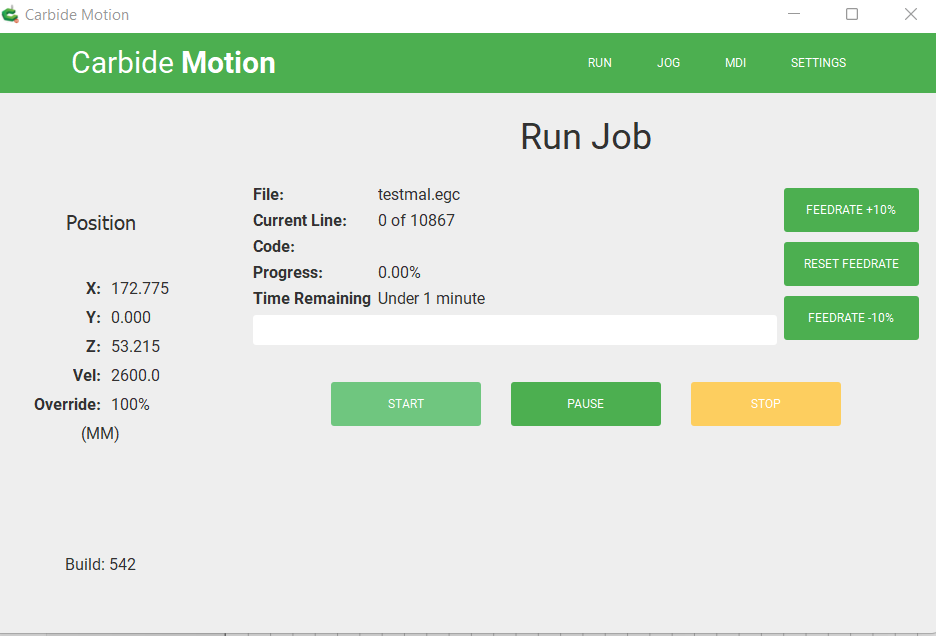This screenshot has width=936, height=636.
Task: Click the Carbide Motion header logo text
Action: point(174,63)
